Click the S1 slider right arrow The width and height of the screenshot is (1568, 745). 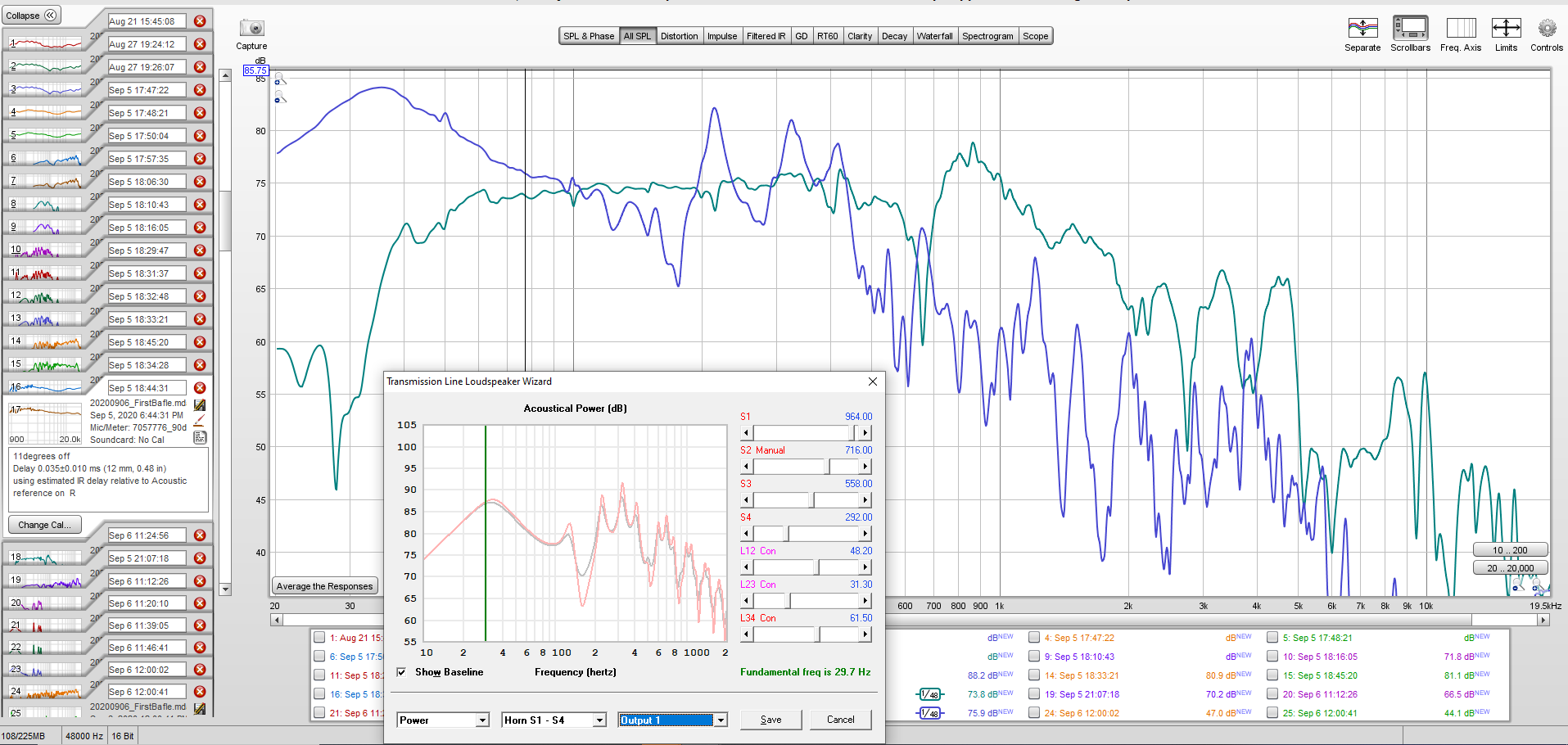click(x=865, y=432)
